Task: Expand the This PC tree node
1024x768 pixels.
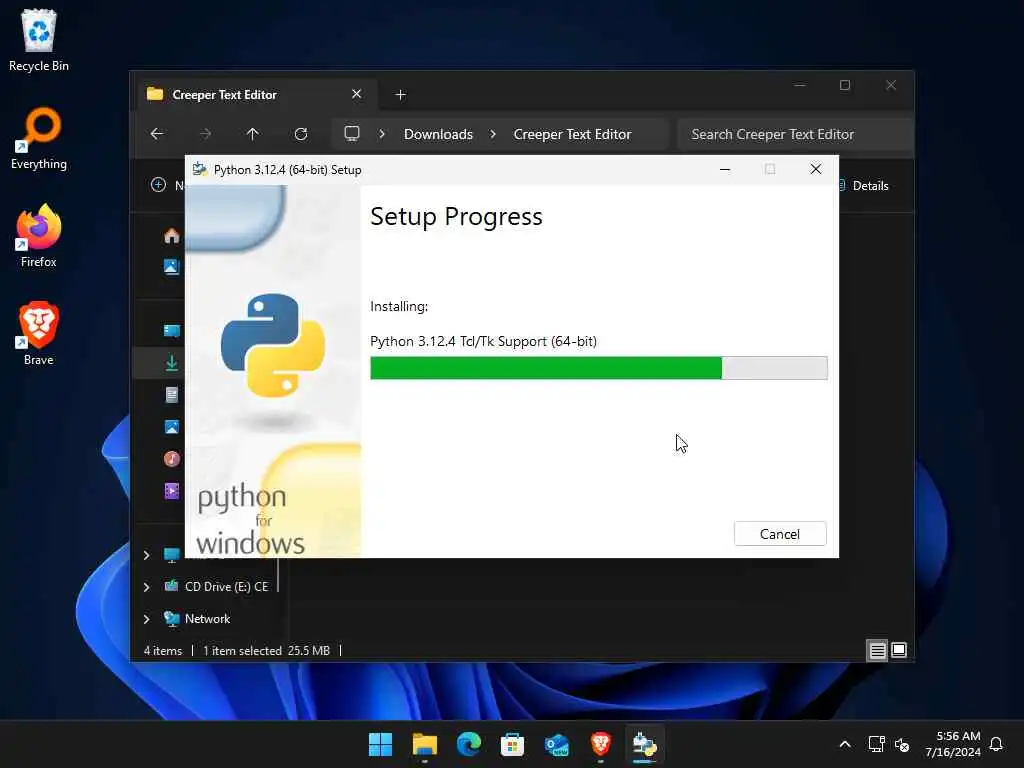Action: click(x=146, y=555)
